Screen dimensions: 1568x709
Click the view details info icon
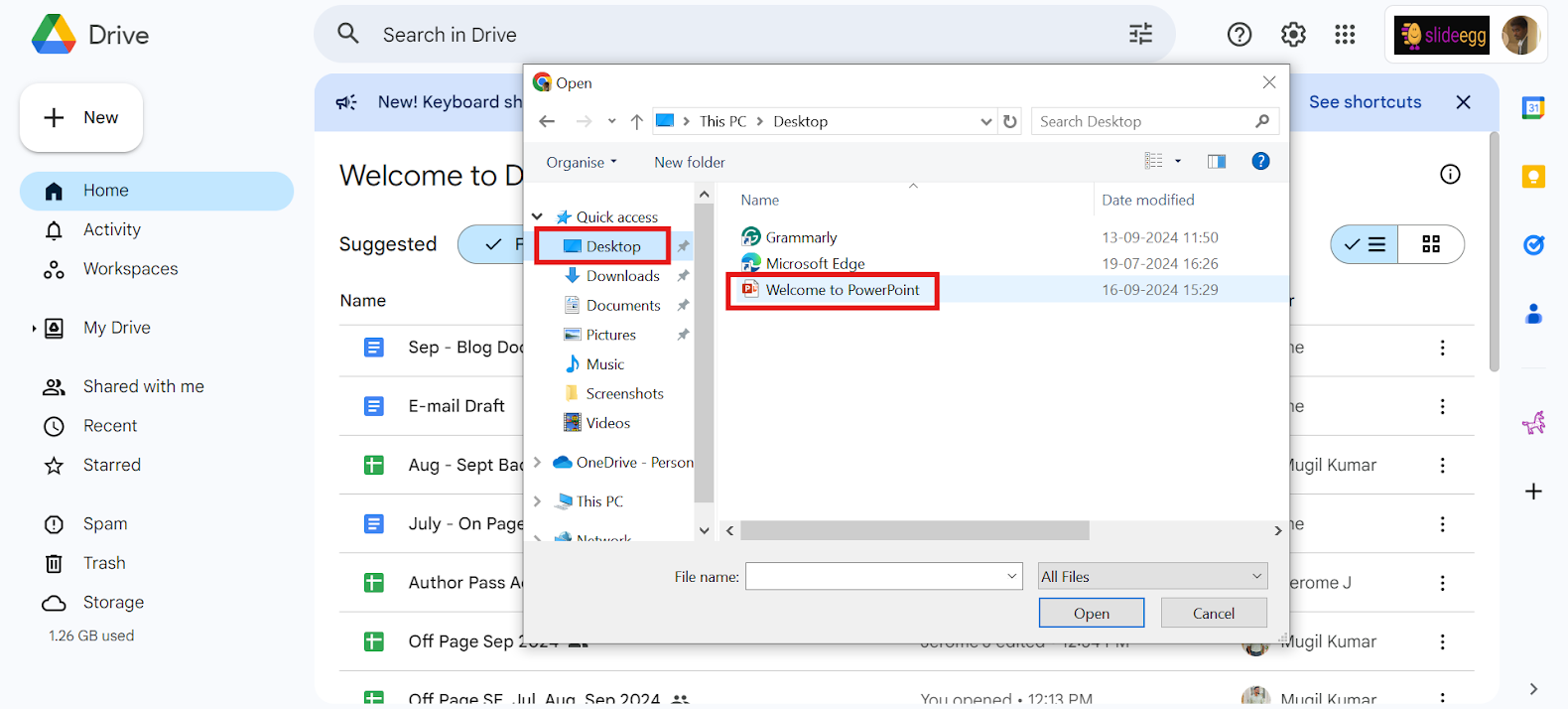[x=1450, y=175]
